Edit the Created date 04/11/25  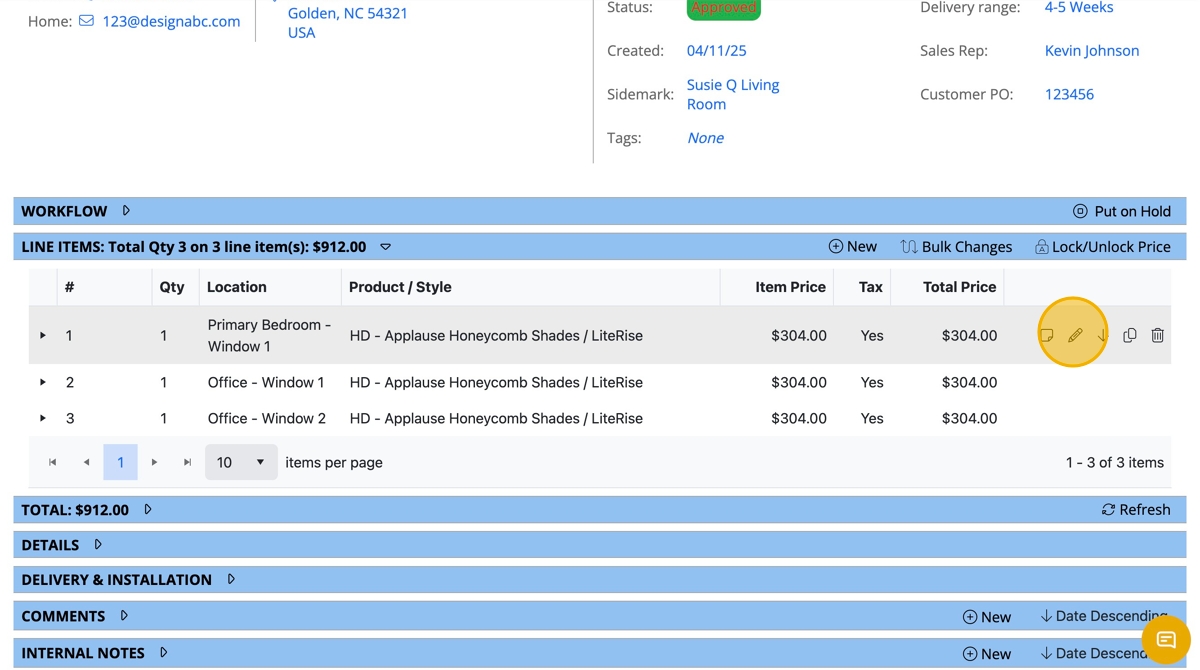click(716, 51)
